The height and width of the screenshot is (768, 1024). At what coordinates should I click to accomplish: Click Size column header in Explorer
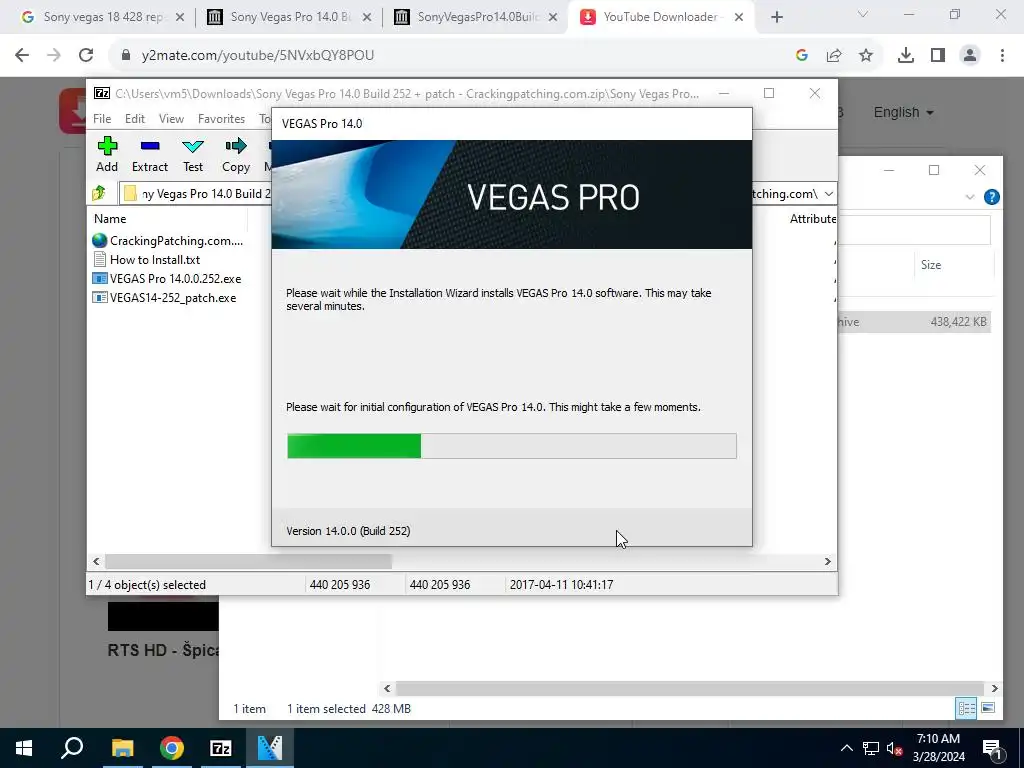pyautogui.click(x=931, y=264)
